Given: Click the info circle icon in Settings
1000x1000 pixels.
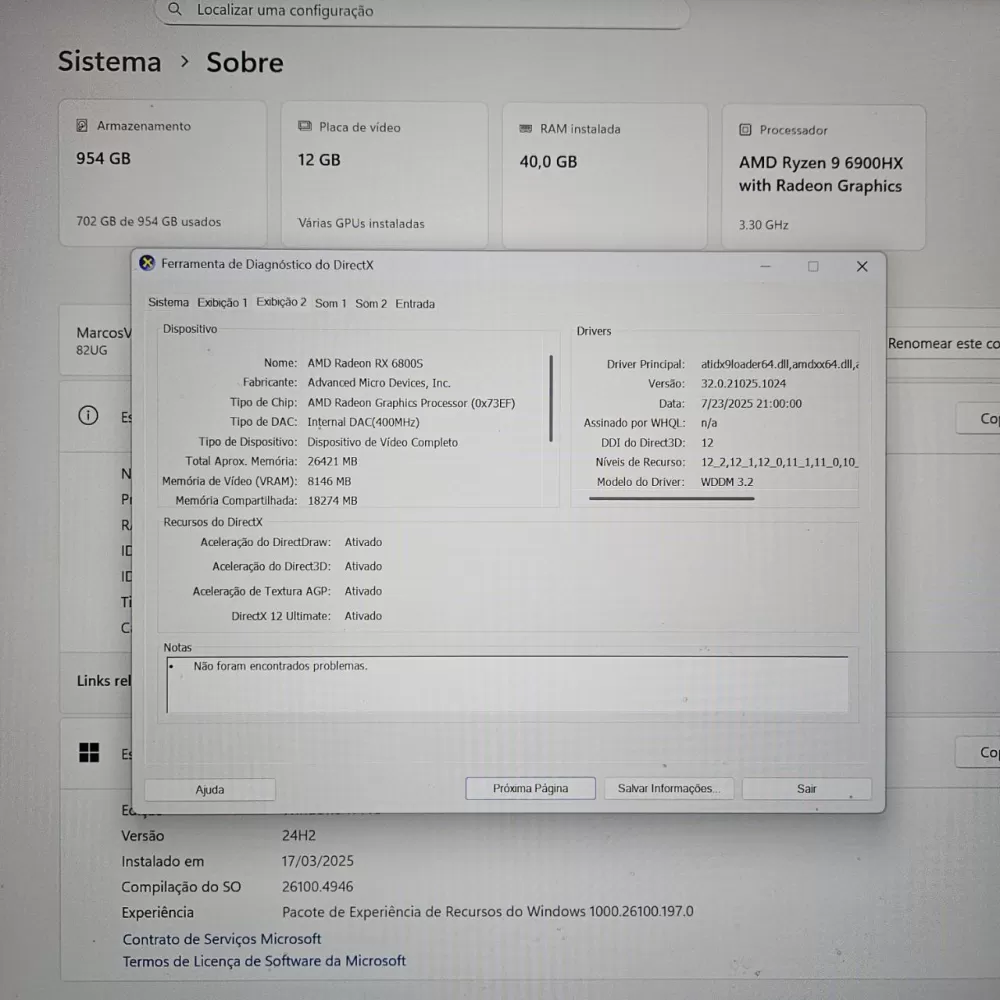Looking at the screenshot, I should tap(88, 416).
